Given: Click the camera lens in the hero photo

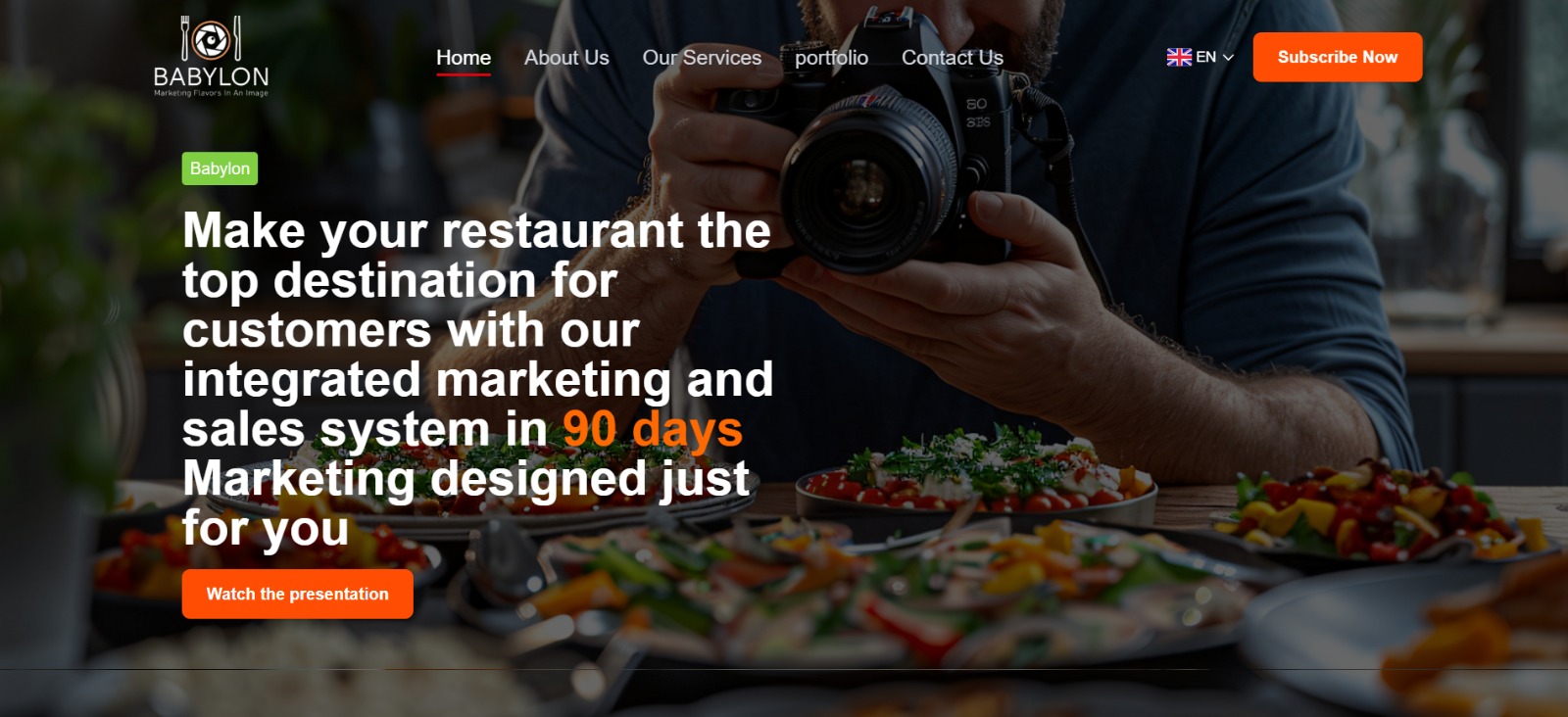Looking at the screenshot, I should (x=862, y=184).
